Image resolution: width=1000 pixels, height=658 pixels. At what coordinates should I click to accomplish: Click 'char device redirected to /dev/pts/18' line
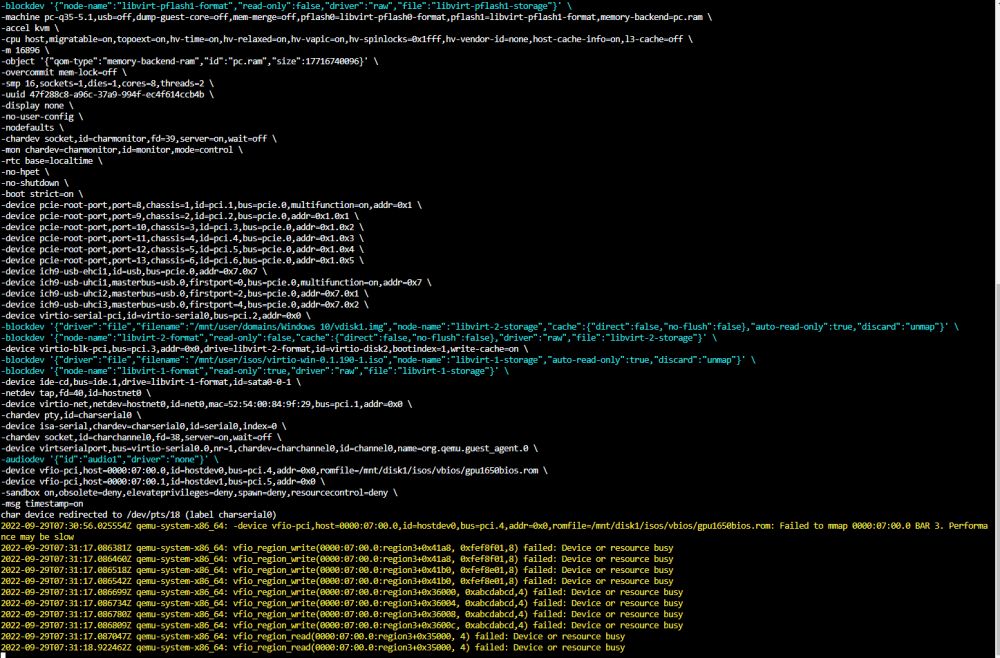pos(138,515)
